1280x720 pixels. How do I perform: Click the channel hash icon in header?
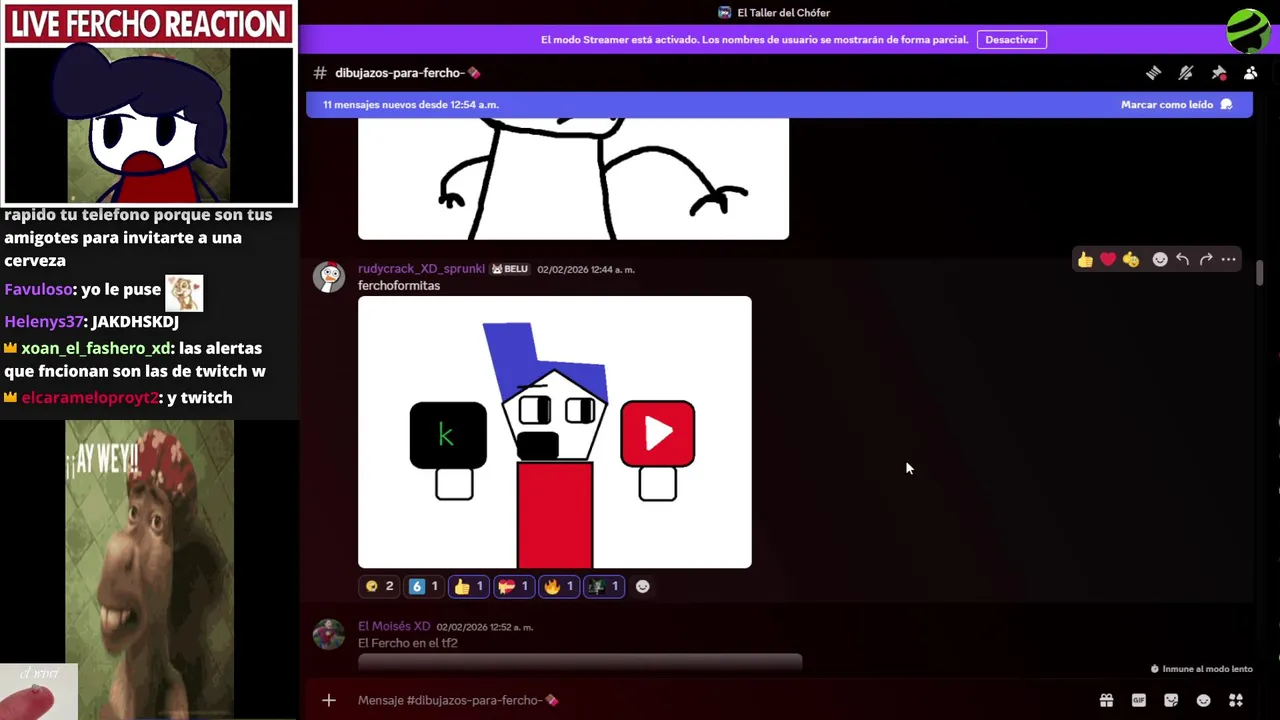320,73
